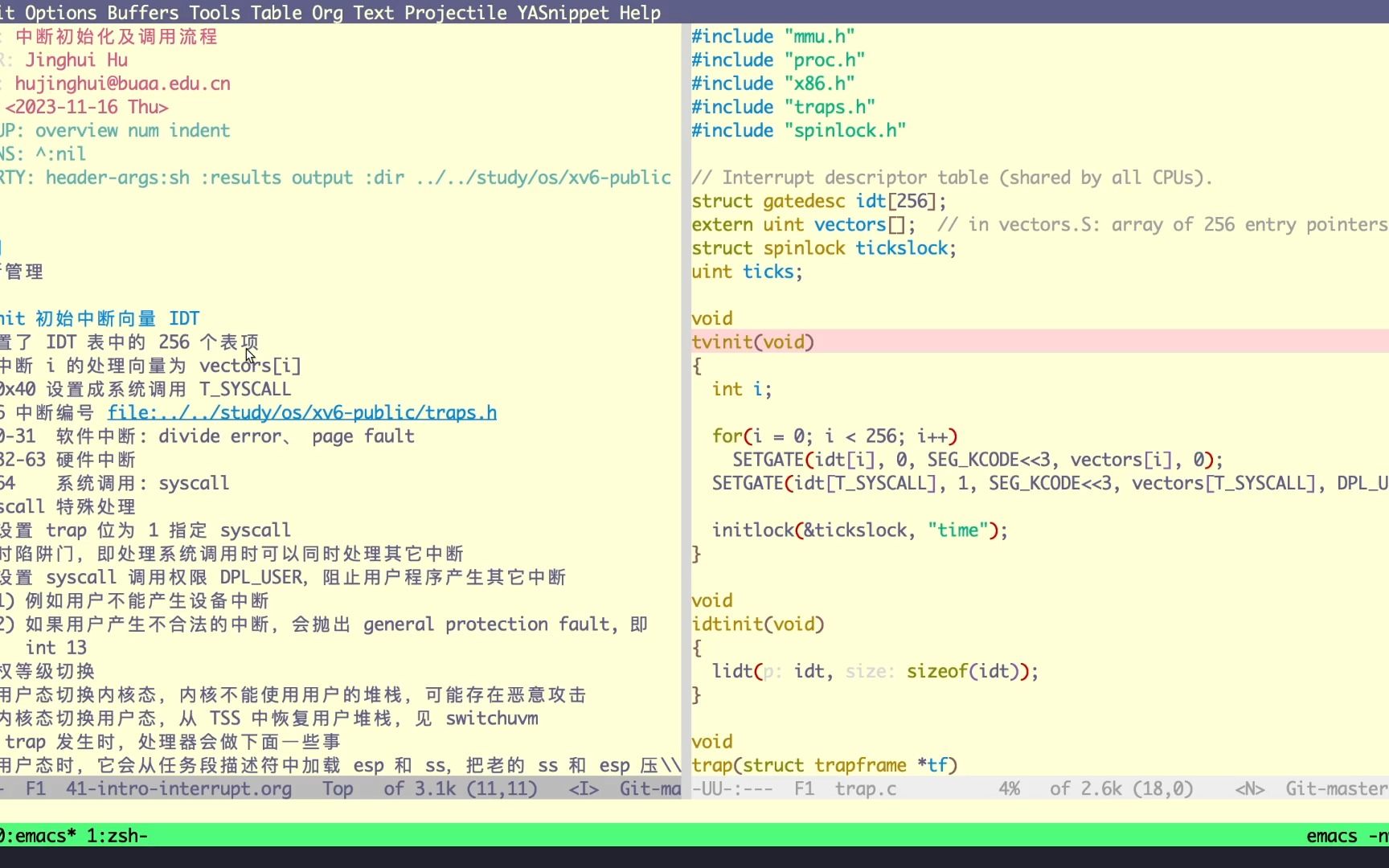Viewport: 1389px width, 868px height.
Task: Click the trap(struct trapframe *tf) line
Action: (x=825, y=765)
